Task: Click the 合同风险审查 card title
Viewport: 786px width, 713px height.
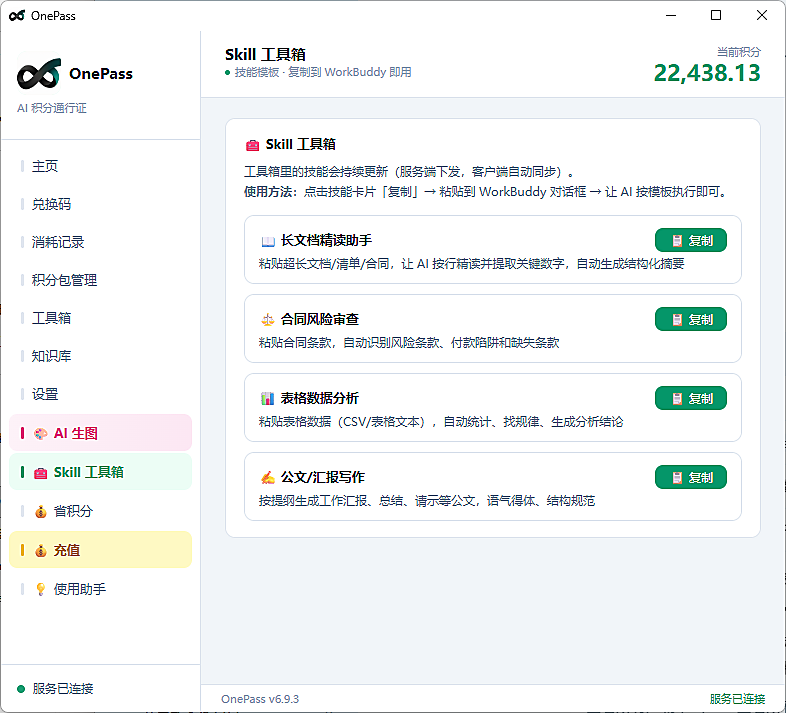Action: point(320,319)
